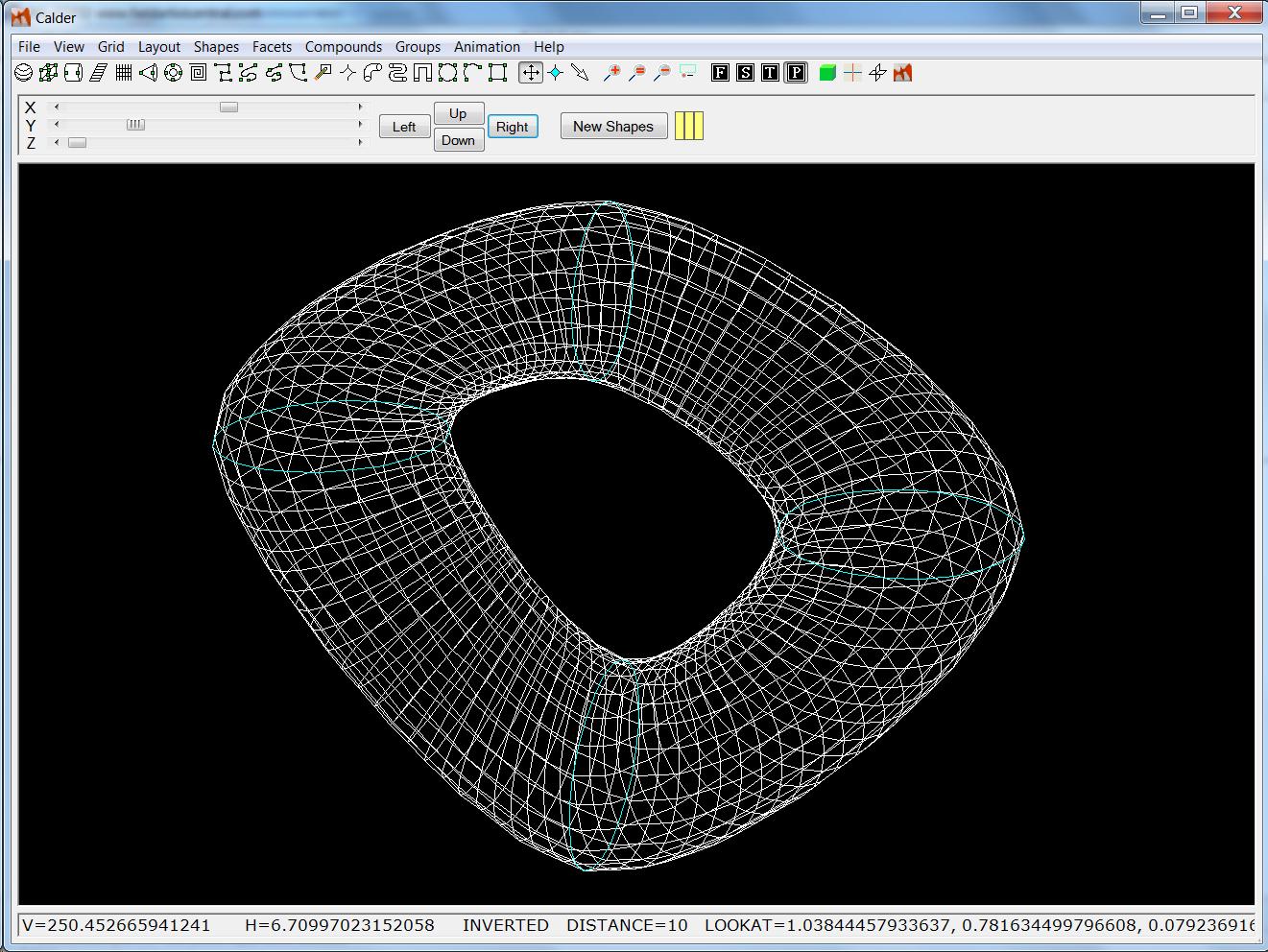Expand the Groups menu
Viewport: 1268px width, 952px height.
418,47
